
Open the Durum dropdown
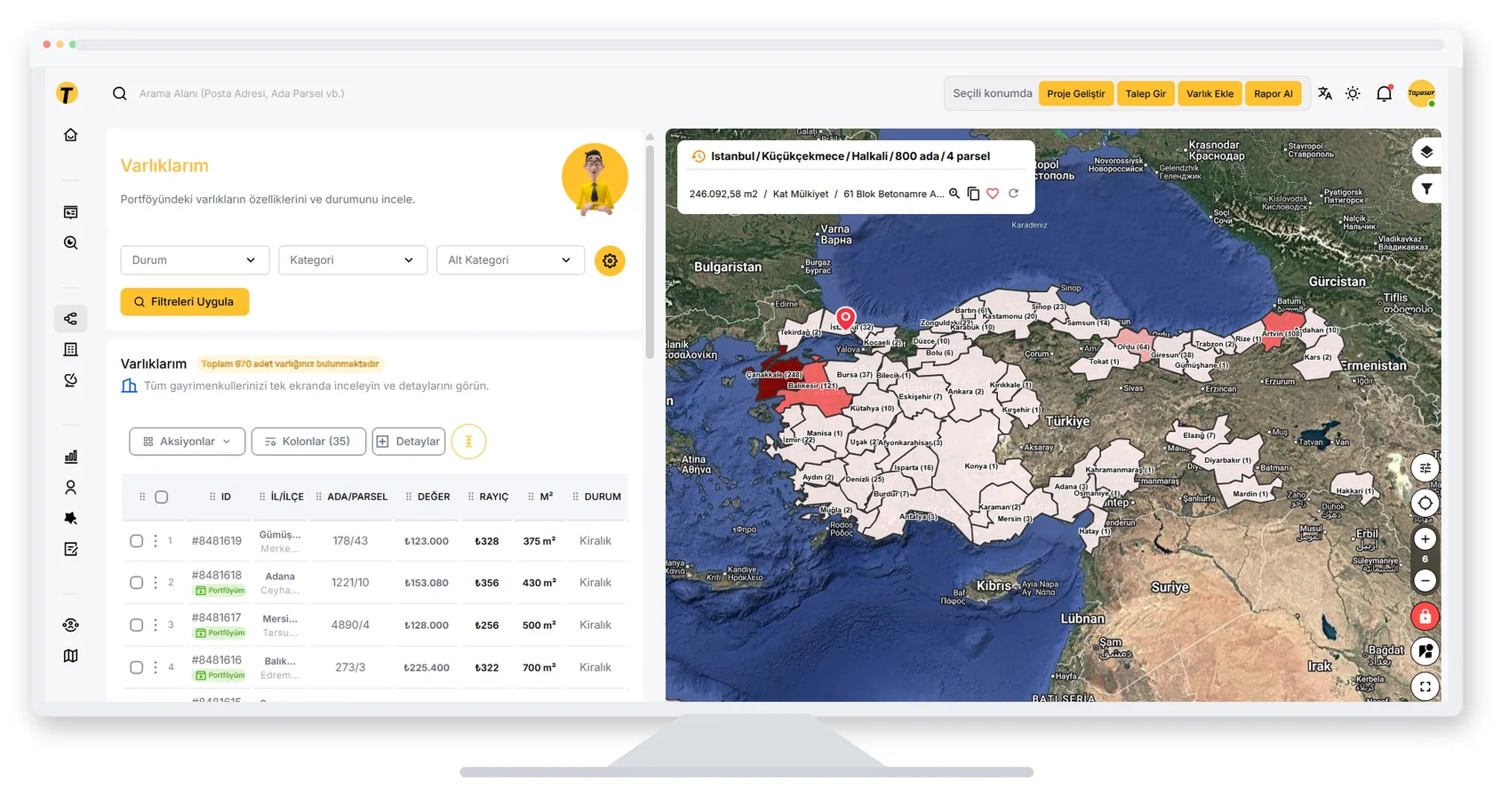pyautogui.click(x=195, y=260)
